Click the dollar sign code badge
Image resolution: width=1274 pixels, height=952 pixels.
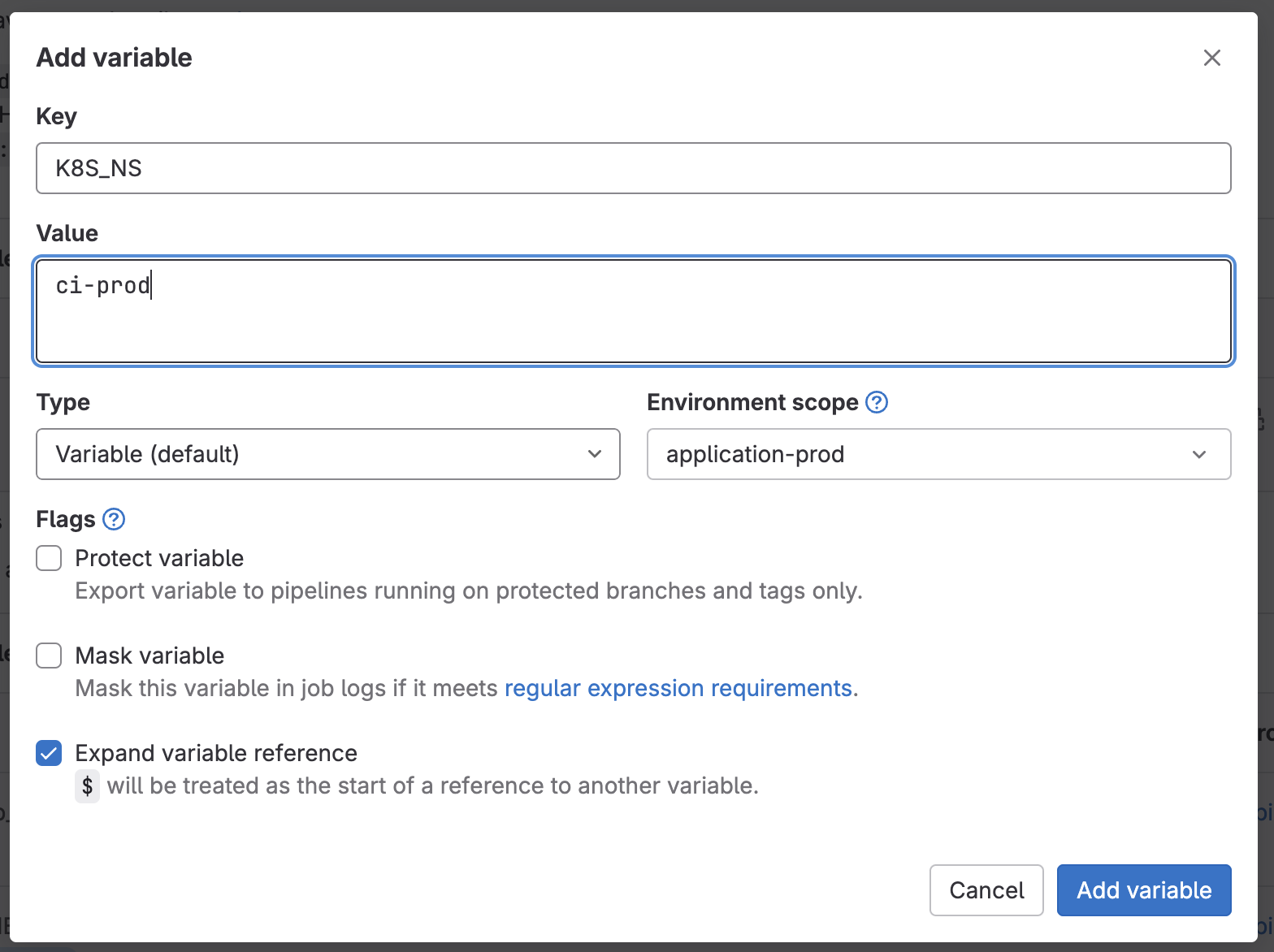coord(87,786)
